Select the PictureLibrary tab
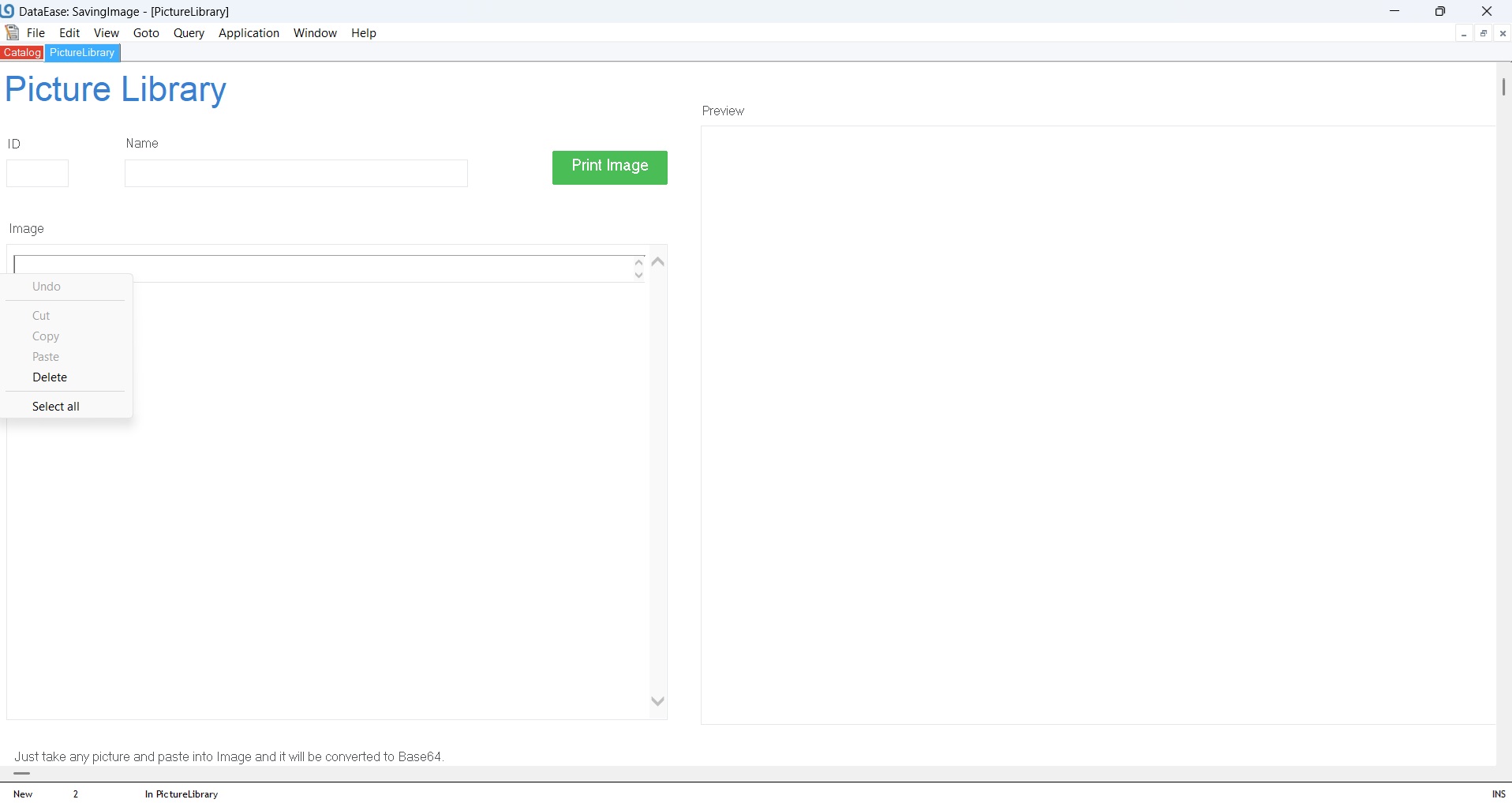Image resolution: width=1512 pixels, height=803 pixels. click(82, 53)
